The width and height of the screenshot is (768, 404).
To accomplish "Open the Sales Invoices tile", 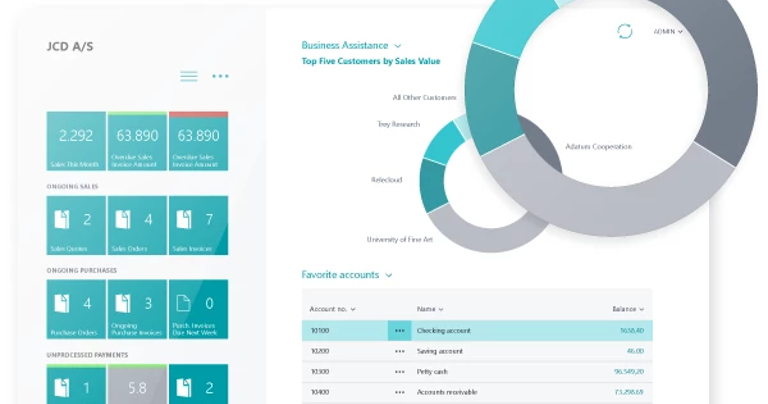I will [198, 225].
